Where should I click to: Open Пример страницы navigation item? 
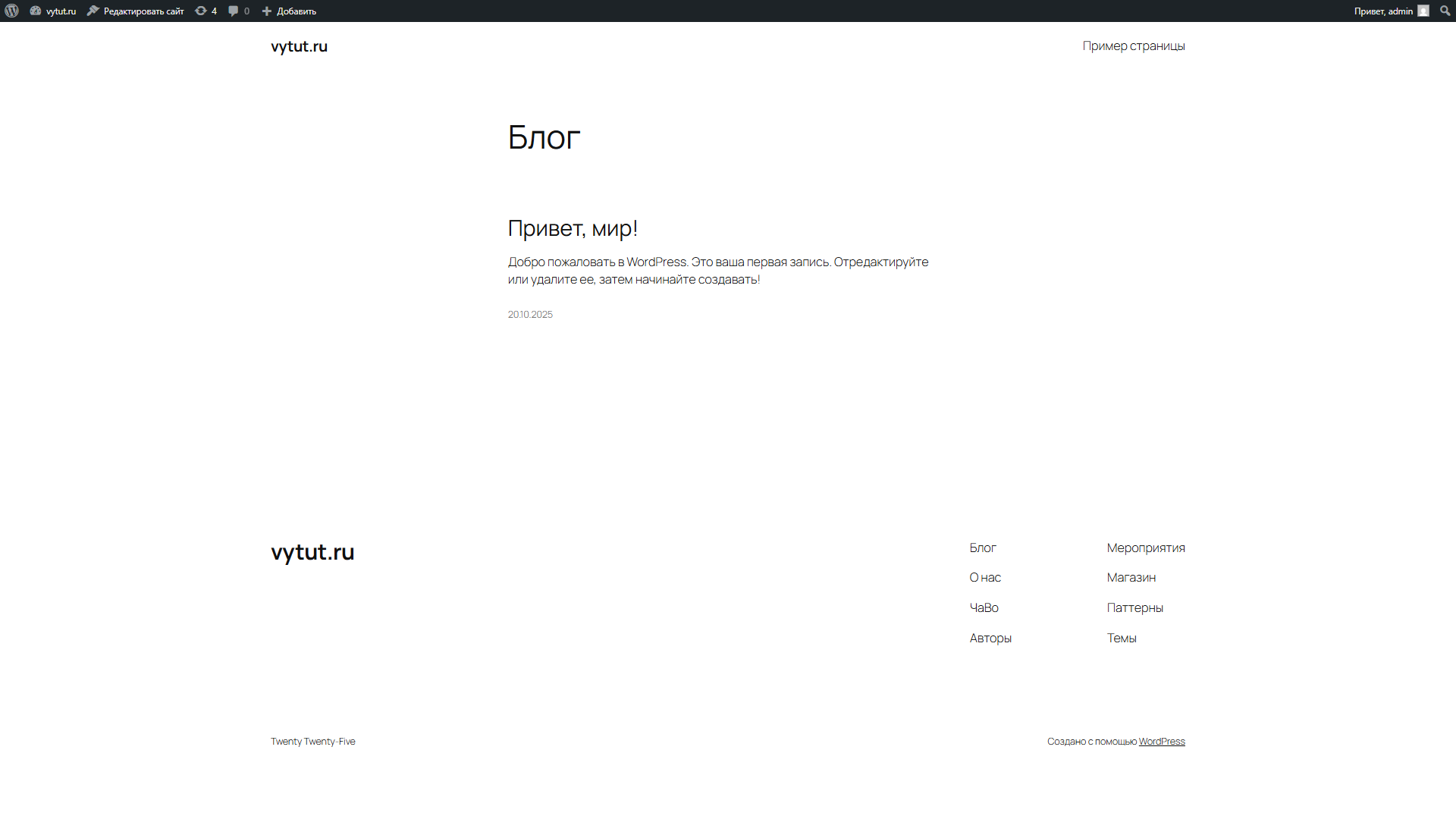pos(1133,45)
